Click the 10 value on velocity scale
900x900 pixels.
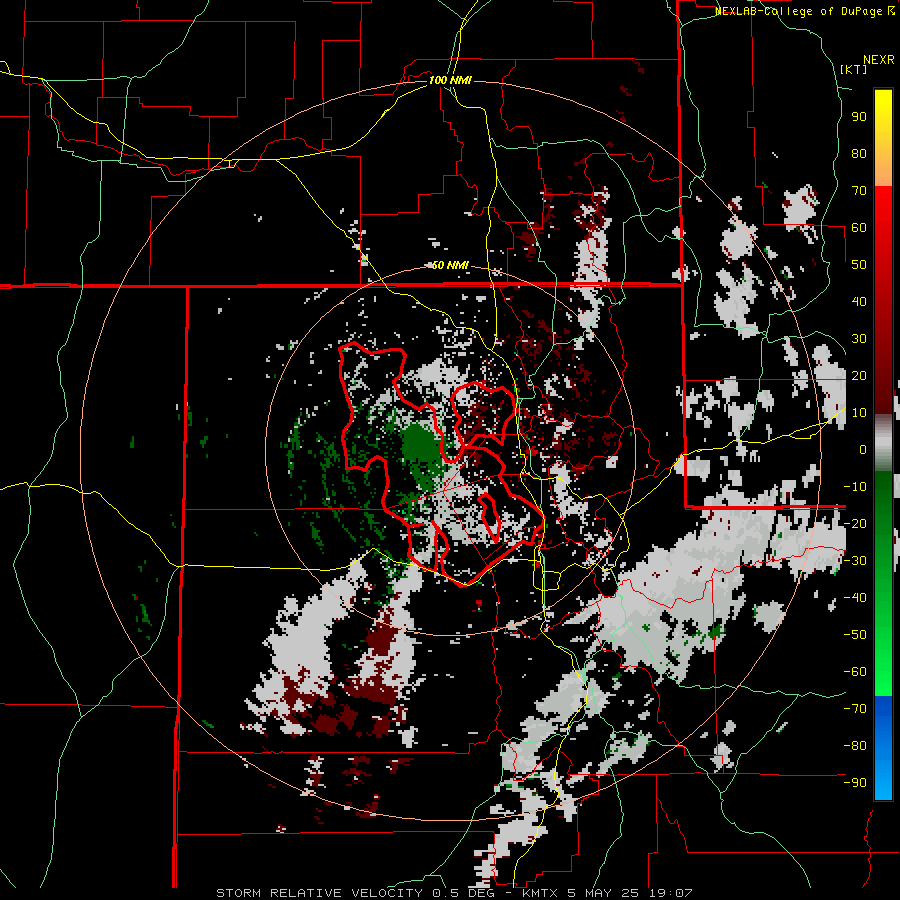[859, 413]
